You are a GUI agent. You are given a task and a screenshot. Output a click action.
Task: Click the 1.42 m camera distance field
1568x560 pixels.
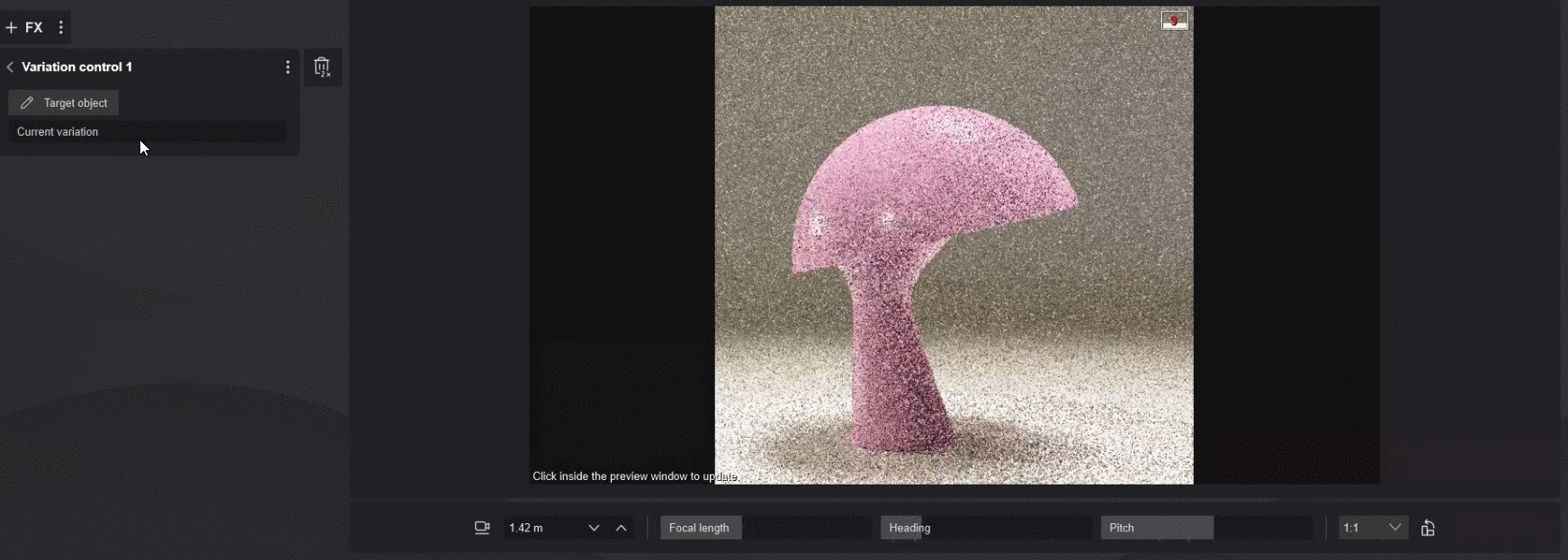(x=540, y=528)
